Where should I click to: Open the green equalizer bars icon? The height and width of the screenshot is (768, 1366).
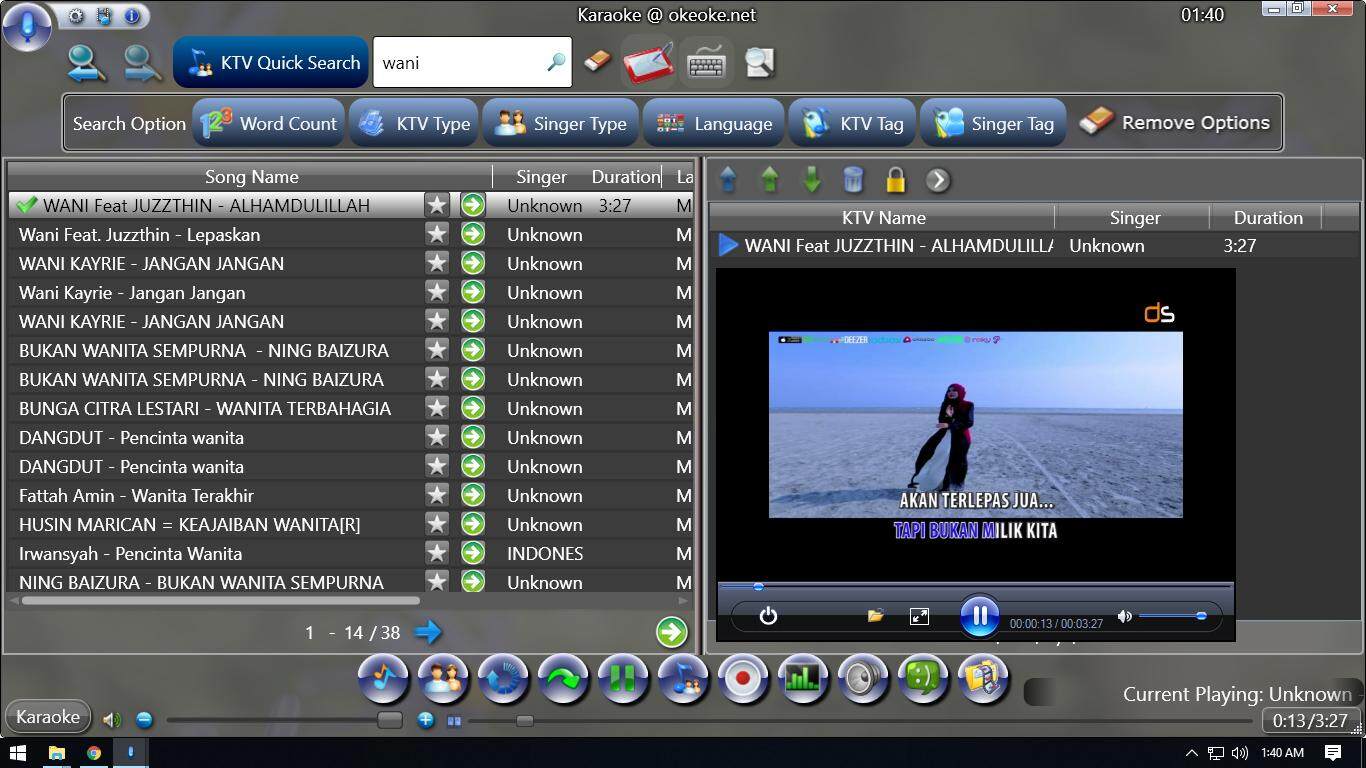click(x=802, y=679)
